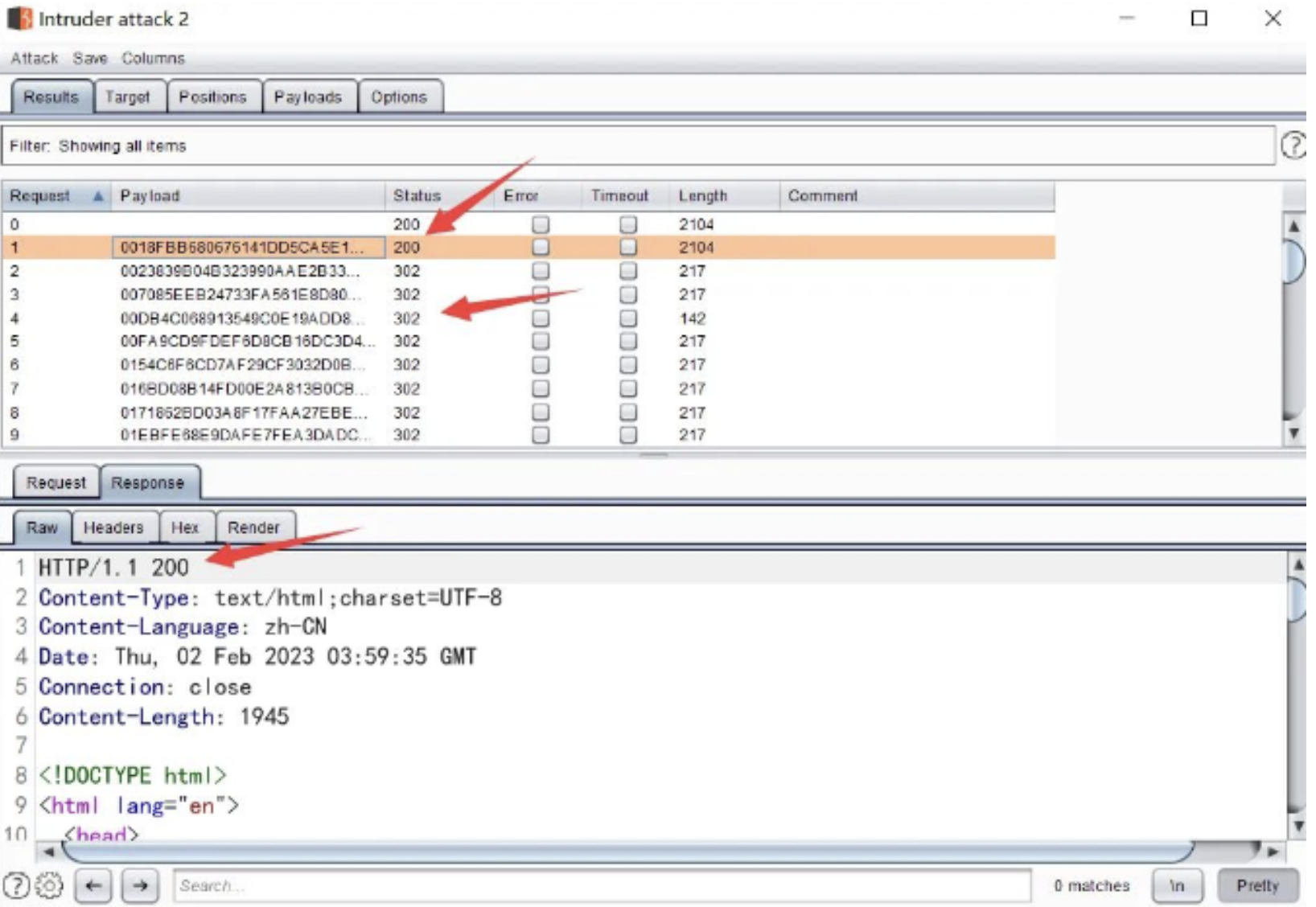Click the Pretty button
Screen dimensions: 1316x907
[1257, 885]
